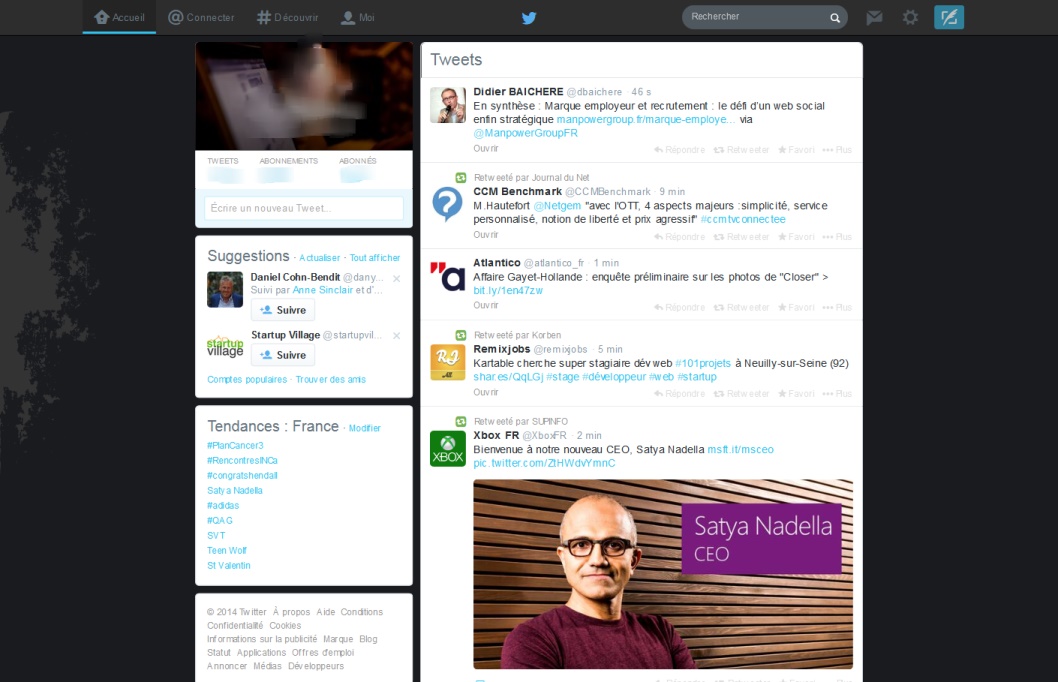
Task: Open the Anne Sinclair link
Action: 323,290
